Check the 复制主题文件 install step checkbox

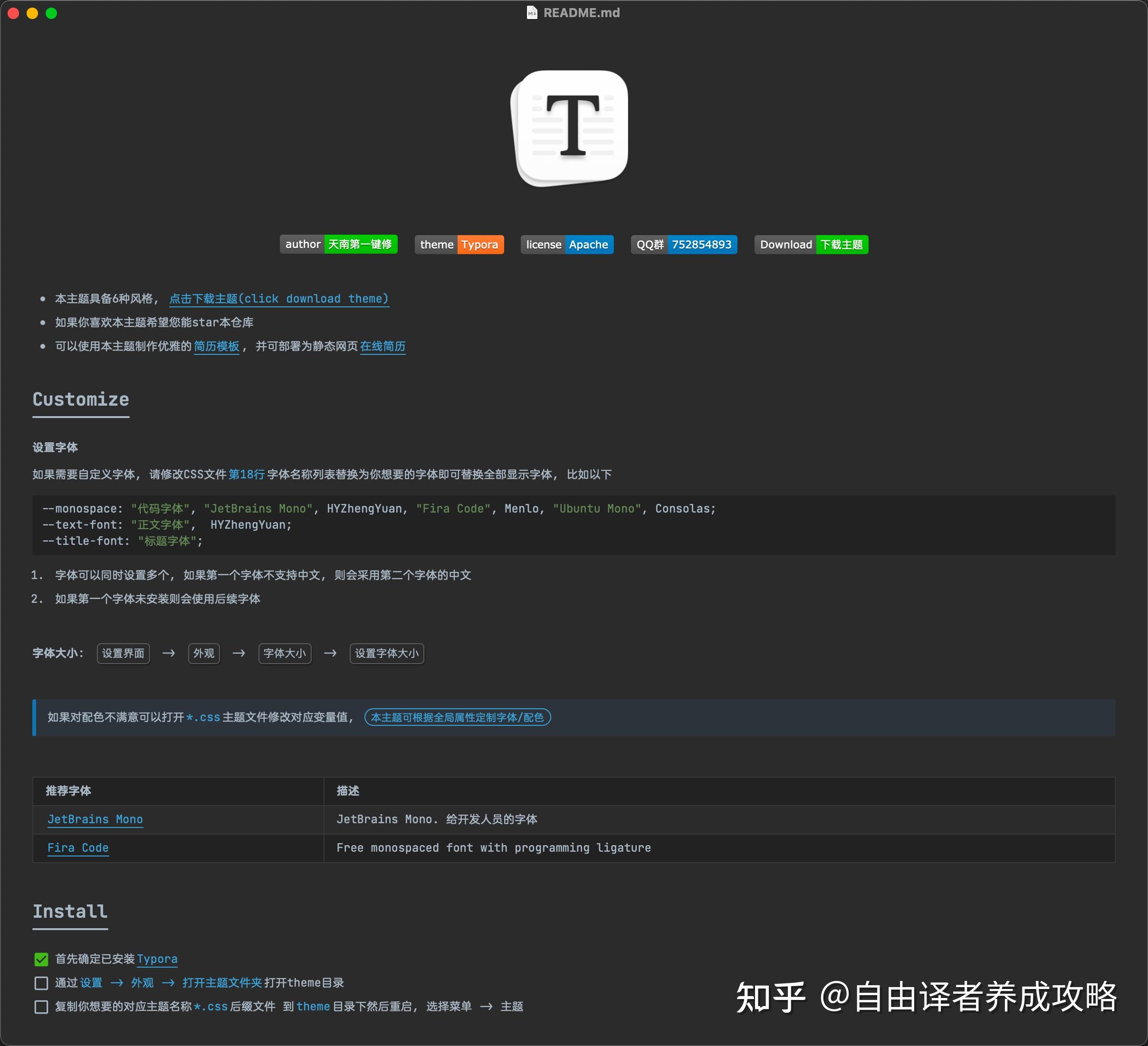pyautogui.click(x=40, y=1007)
